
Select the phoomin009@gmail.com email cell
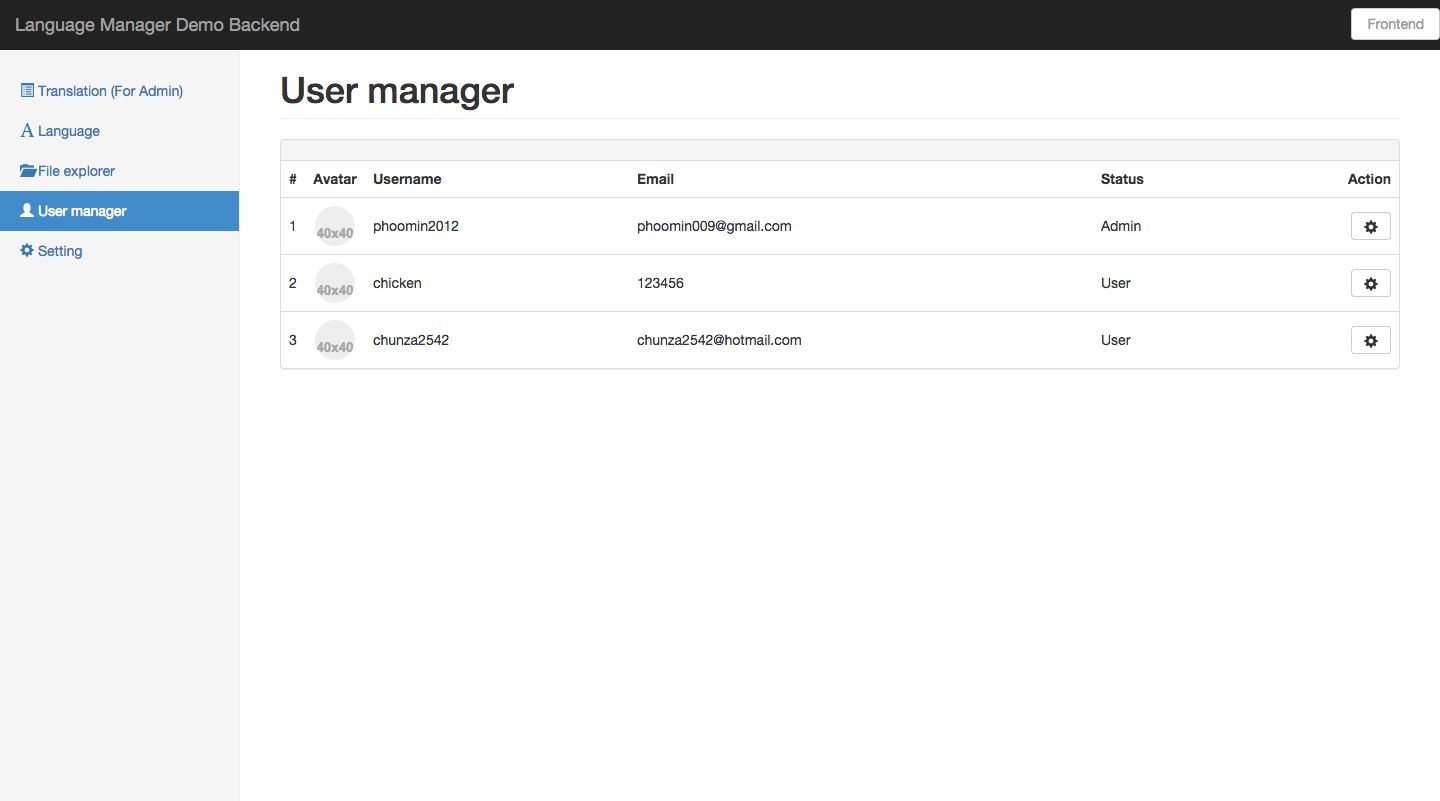(714, 226)
